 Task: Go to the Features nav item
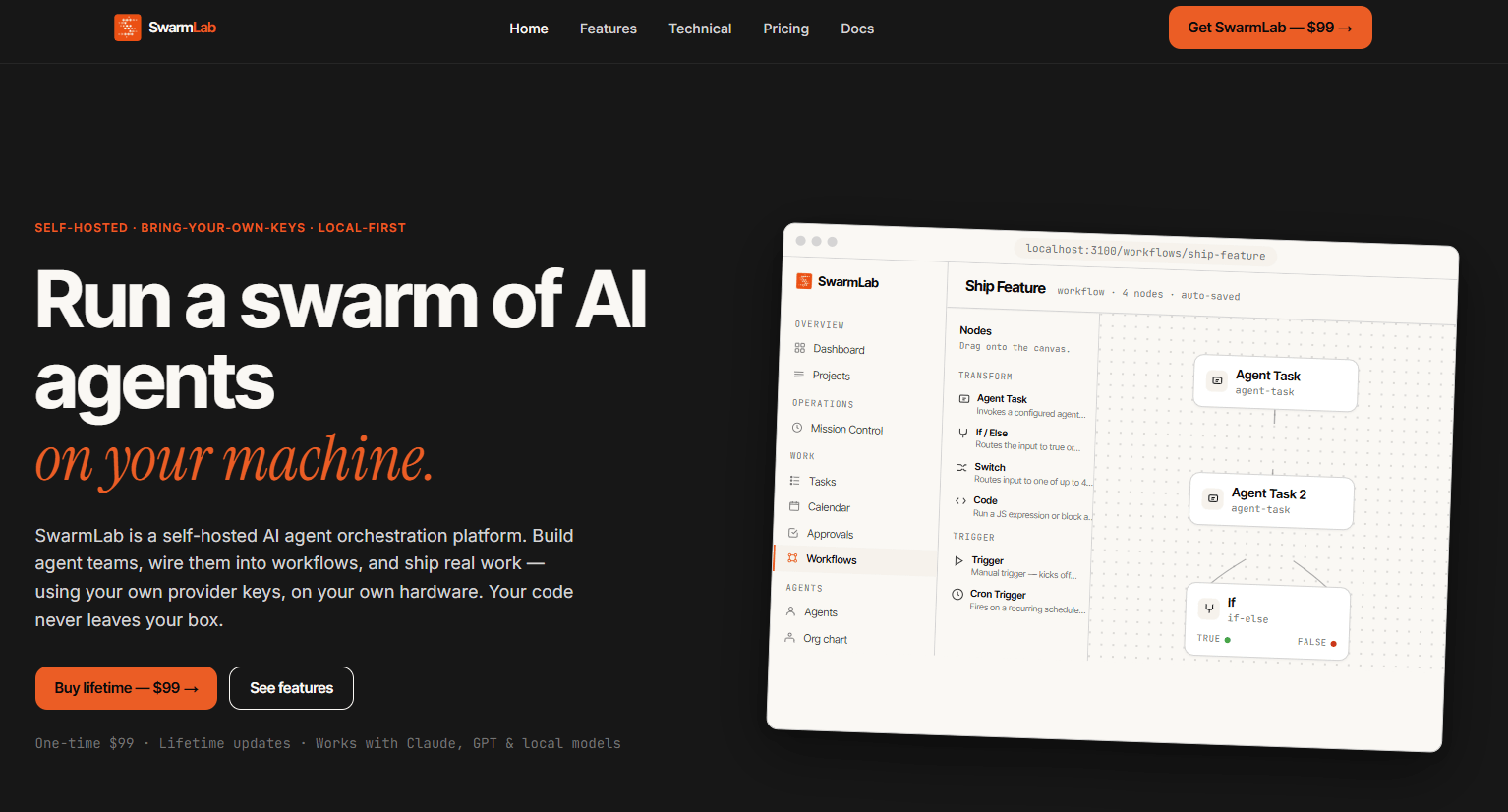point(609,29)
